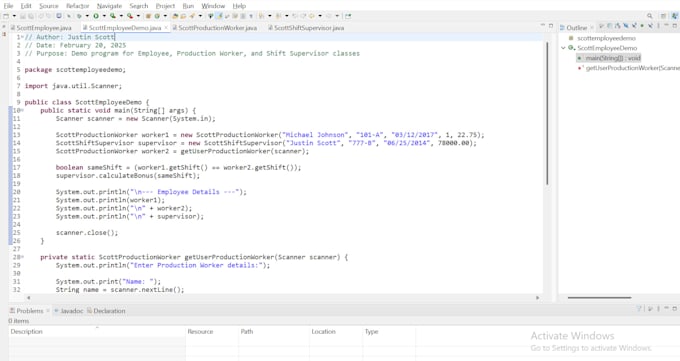Open the External Tools dropdown arrow
Viewport: 680px width, 361px height.
tap(138, 16)
